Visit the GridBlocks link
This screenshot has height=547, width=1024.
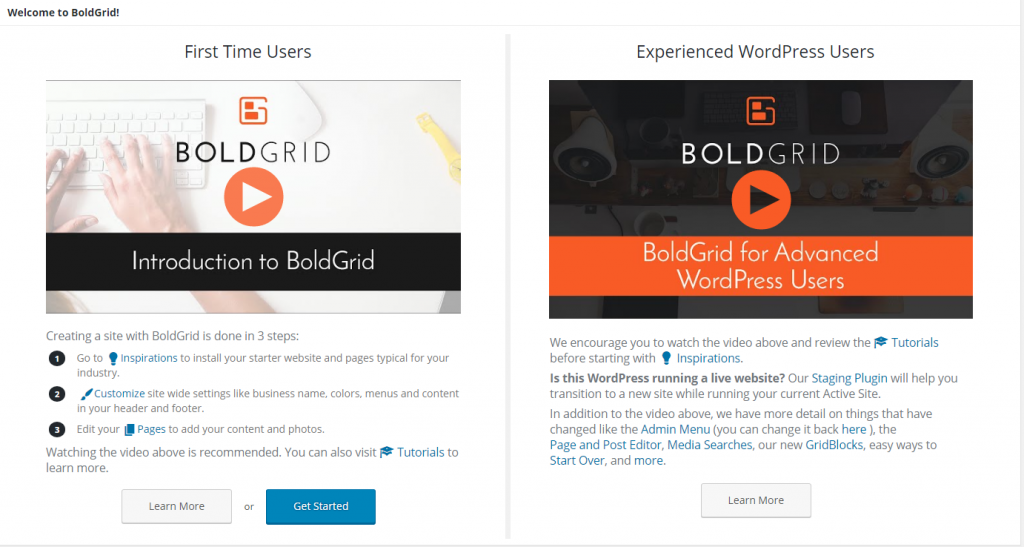point(834,445)
